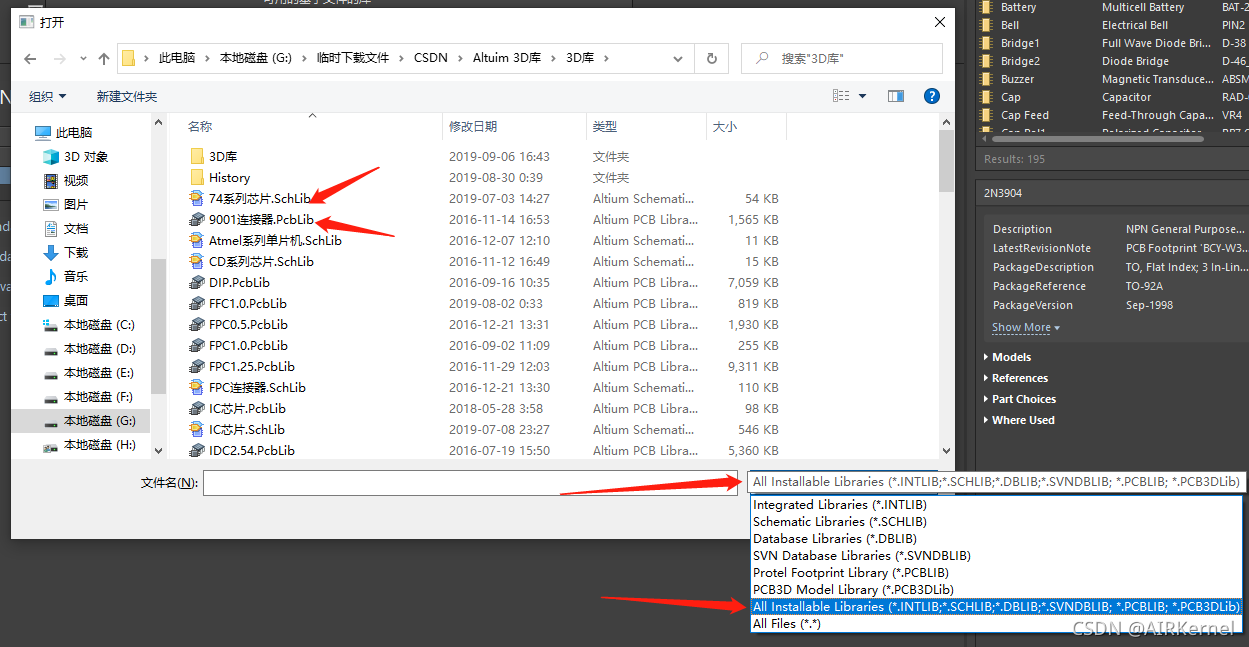Expand the References section
1249x647 pixels.
pyautogui.click(x=1015, y=378)
